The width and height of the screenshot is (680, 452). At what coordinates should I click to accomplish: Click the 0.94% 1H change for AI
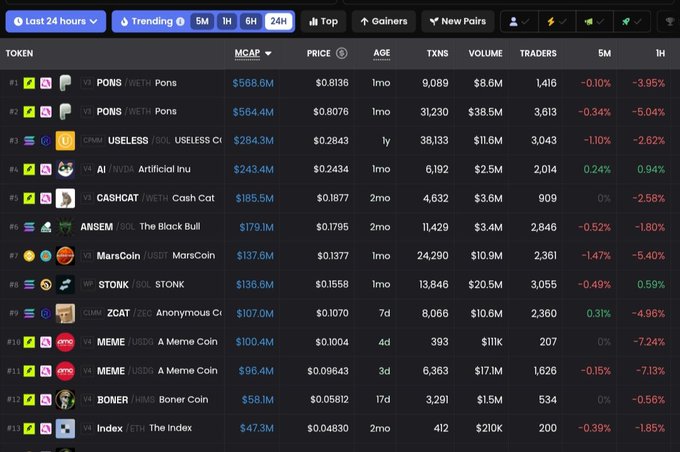[651, 169]
